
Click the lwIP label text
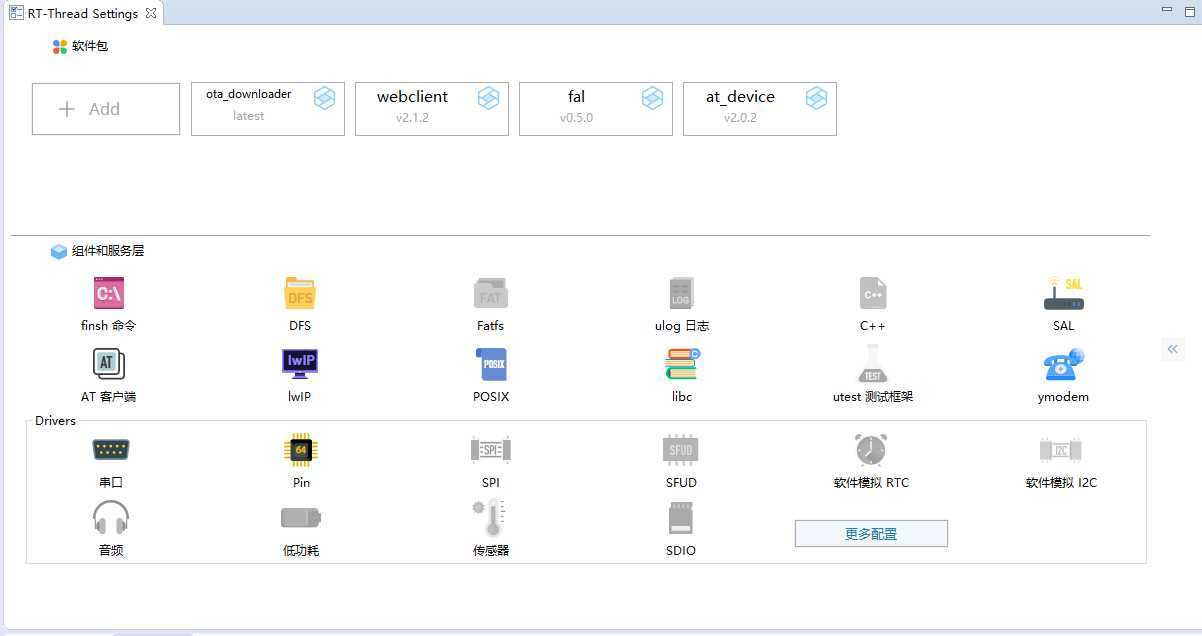(299, 397)
